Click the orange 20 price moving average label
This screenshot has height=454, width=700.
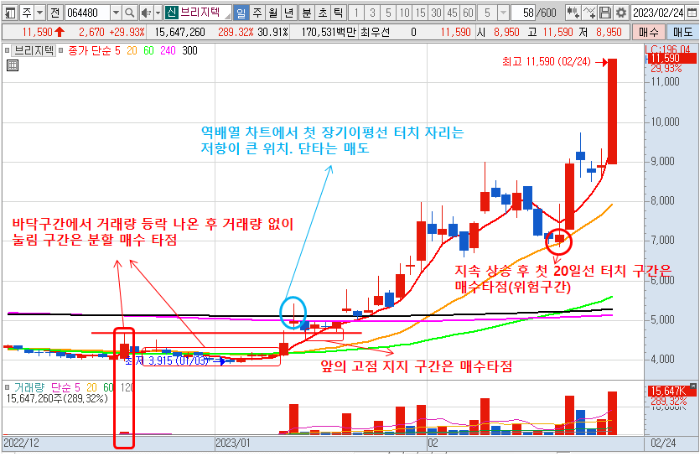click(x=132, y=51)
